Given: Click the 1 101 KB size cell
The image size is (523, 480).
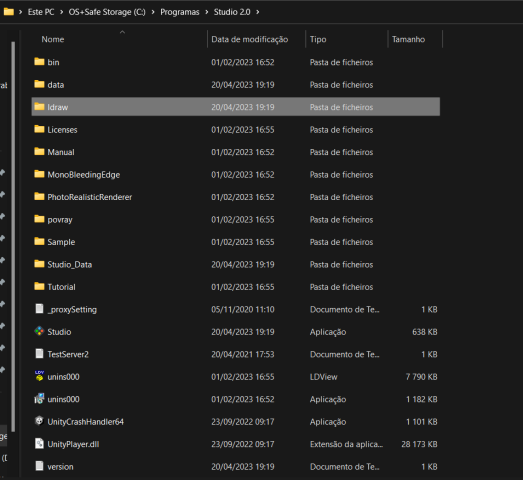Looking at the screenshot, I should [422, 422].
